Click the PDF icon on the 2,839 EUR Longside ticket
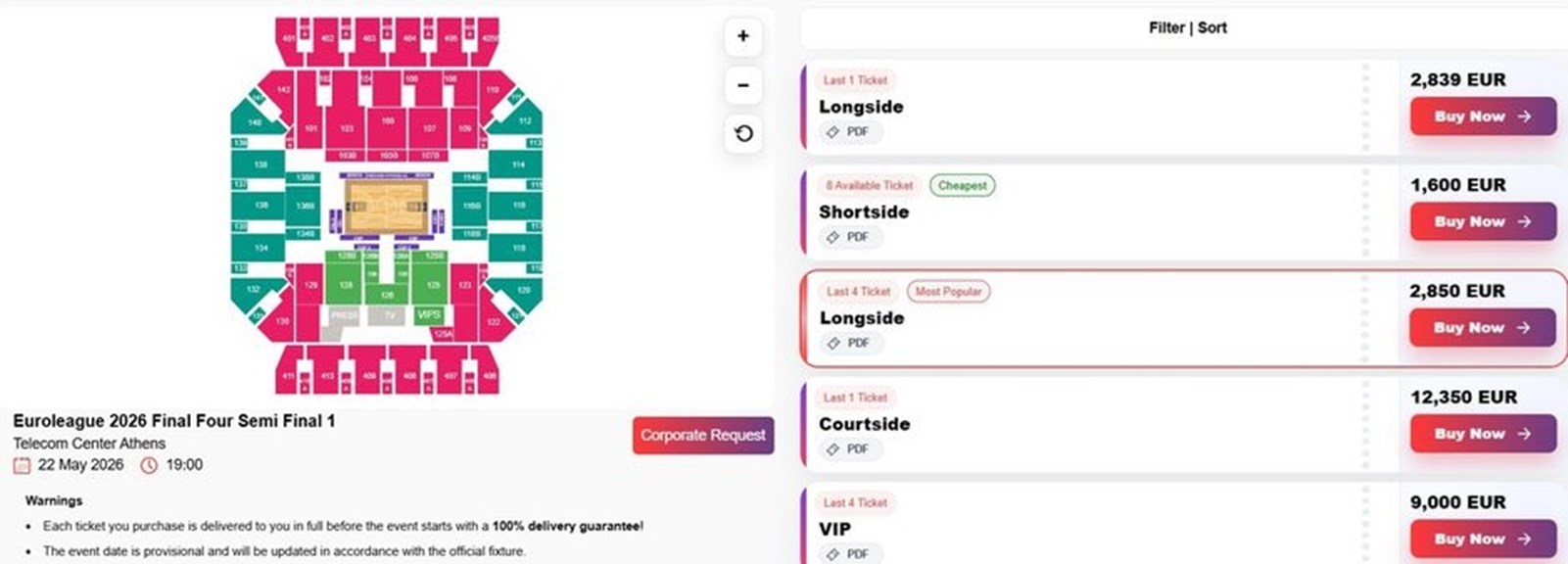 point(833,132)
